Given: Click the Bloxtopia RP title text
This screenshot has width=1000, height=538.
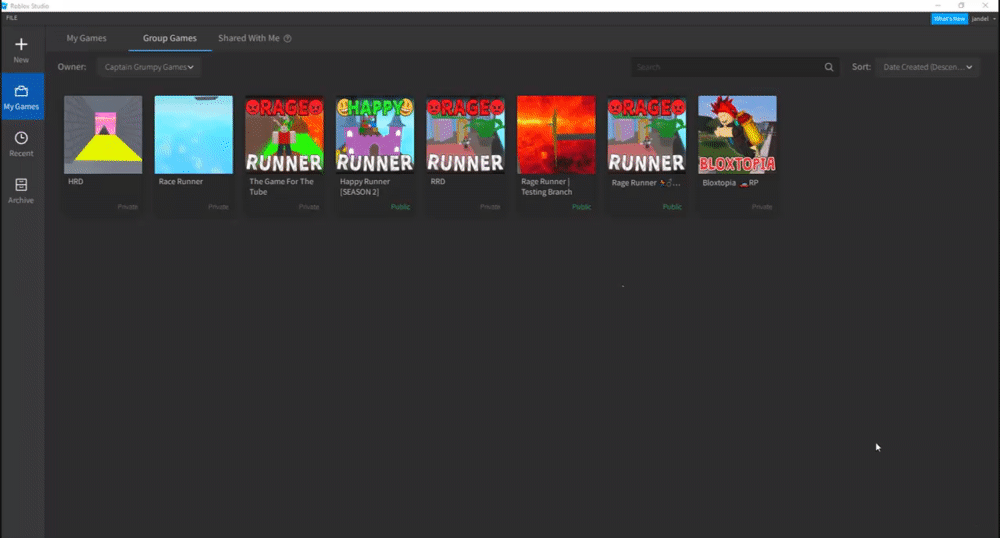Looking at the screenshot, I should click(x=730, y=183).
